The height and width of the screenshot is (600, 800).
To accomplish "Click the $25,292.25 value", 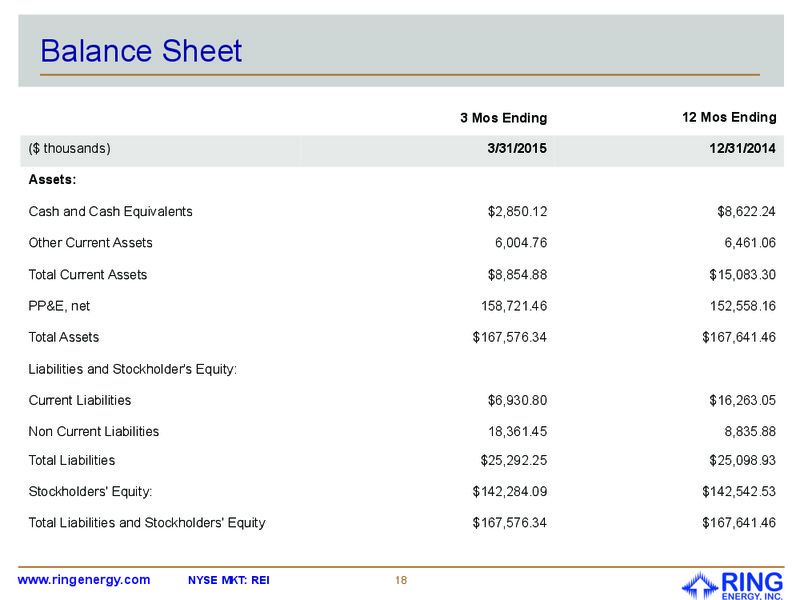I will pos(514,461).
